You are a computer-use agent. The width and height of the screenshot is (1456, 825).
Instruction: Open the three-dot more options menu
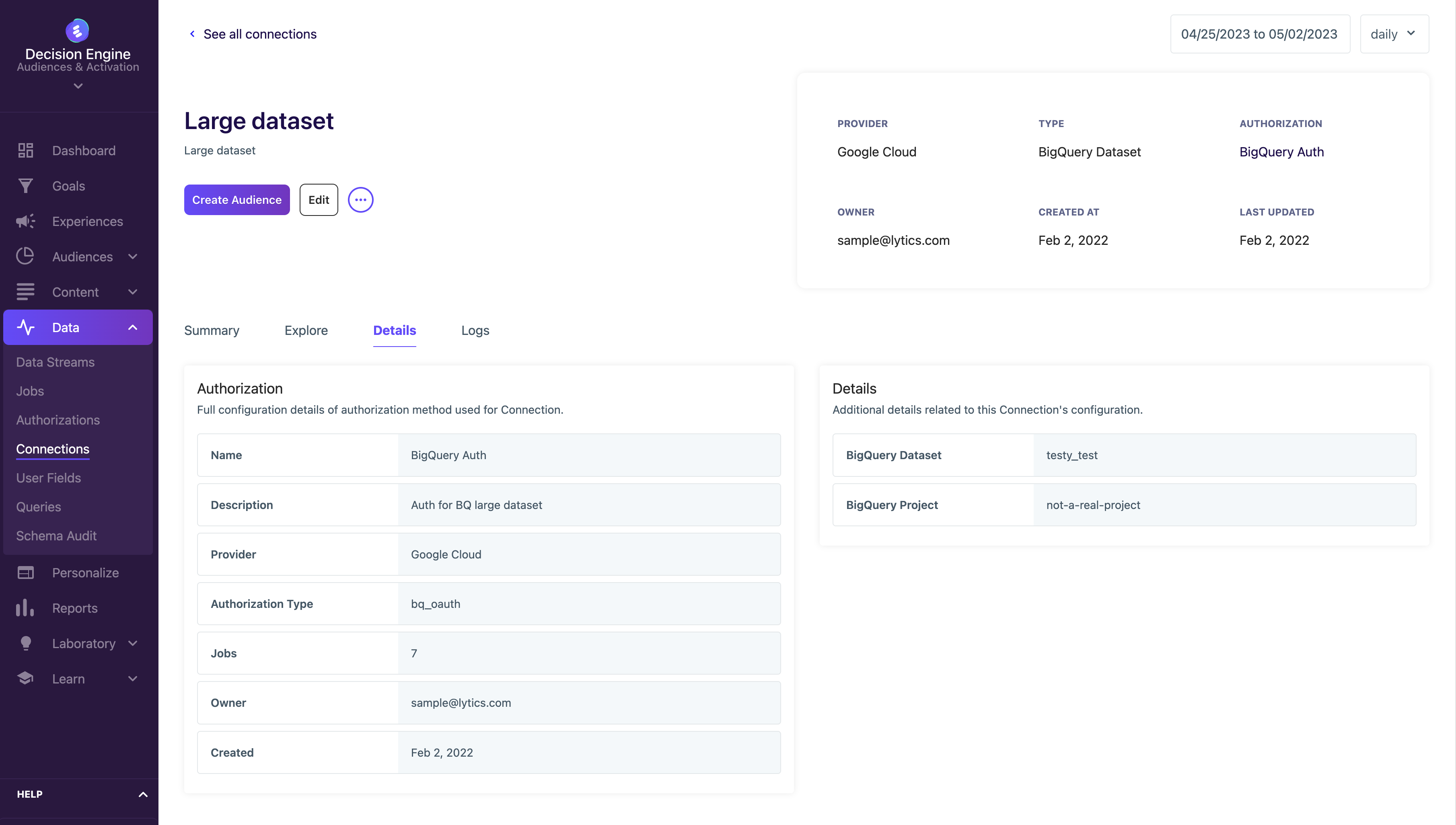pos(360,200)
